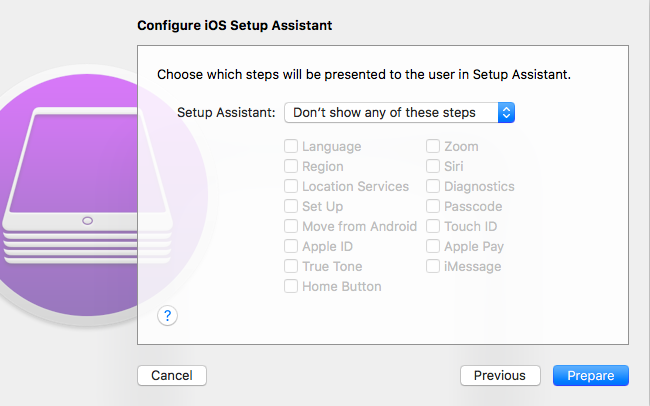This screenshot has width=650, height=406.
Task: Enable the Apple Pay checkbox
Action: click(433, 247)
